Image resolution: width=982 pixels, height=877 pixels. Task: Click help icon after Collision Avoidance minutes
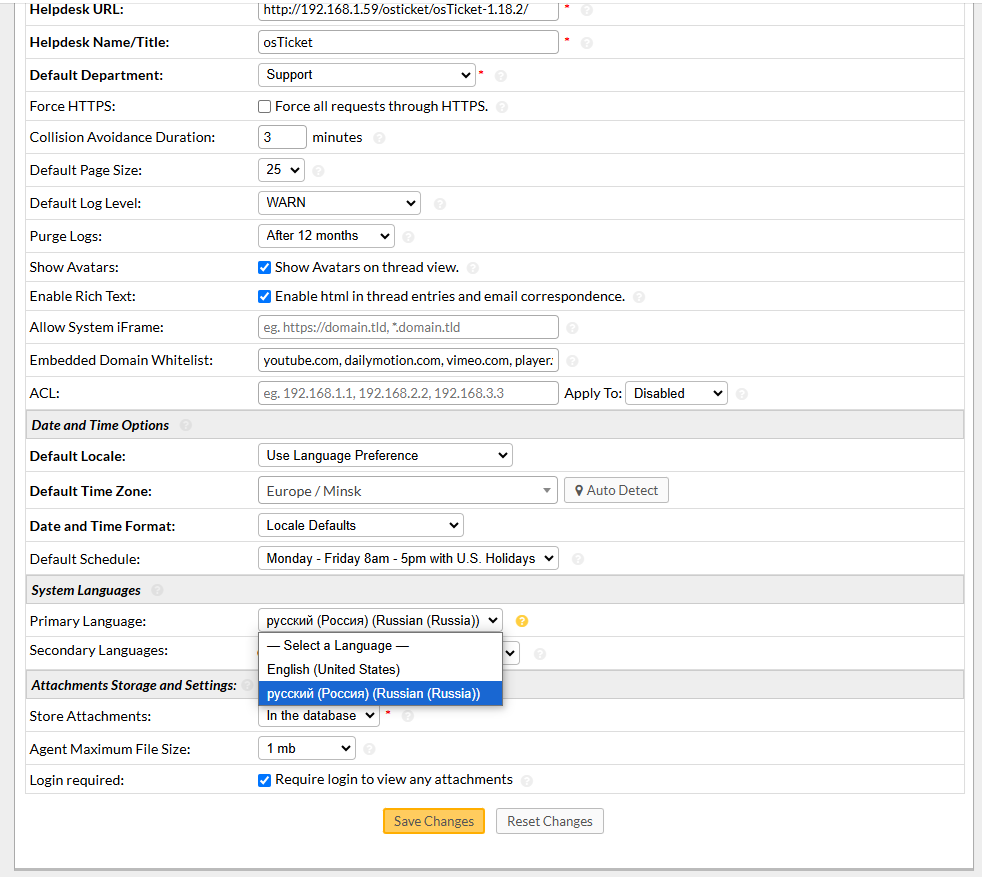pos(379,138)
